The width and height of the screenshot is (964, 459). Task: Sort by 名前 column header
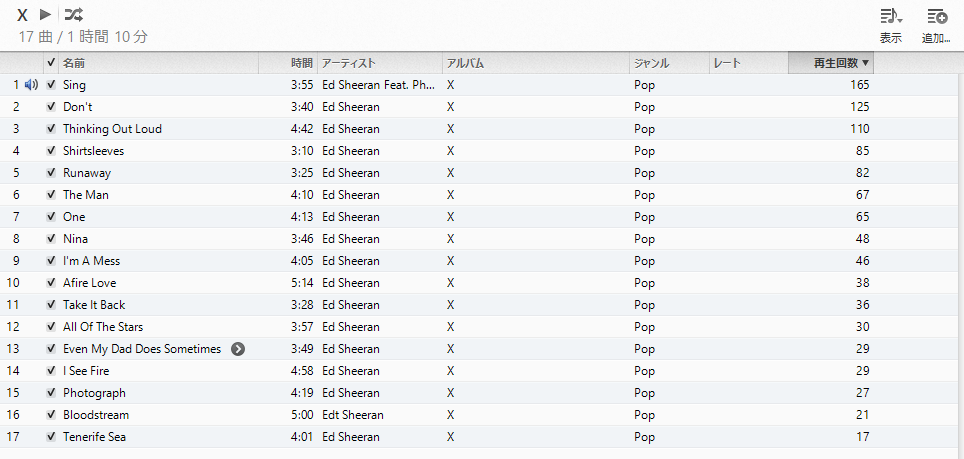tap(159, 63)
